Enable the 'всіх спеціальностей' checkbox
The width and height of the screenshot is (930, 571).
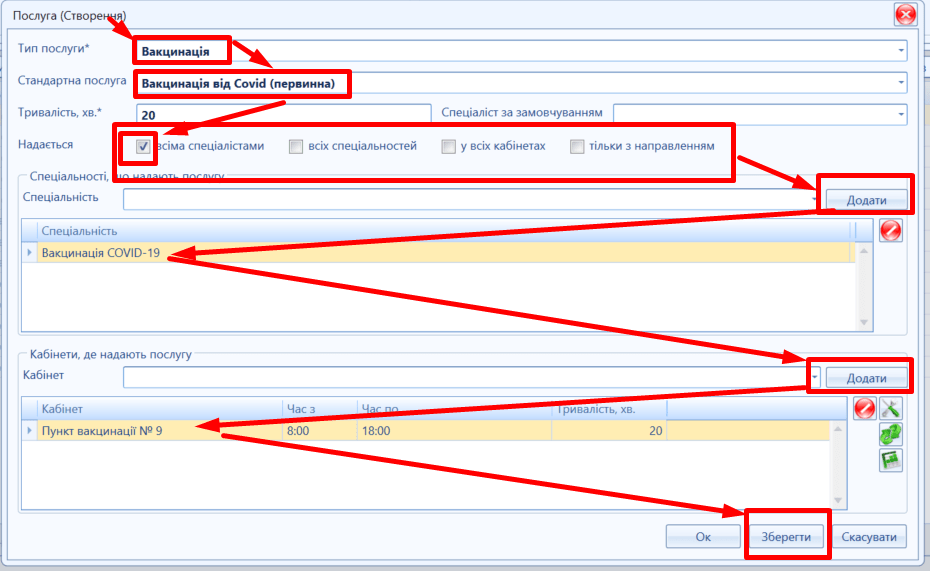click(296, 147)
